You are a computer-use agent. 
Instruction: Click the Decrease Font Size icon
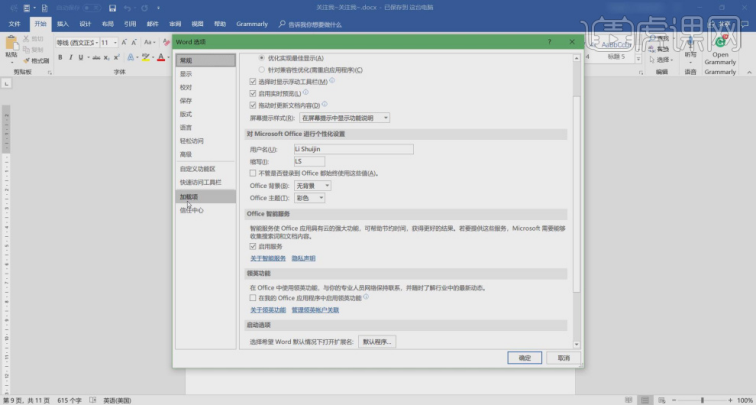(135, 42)
